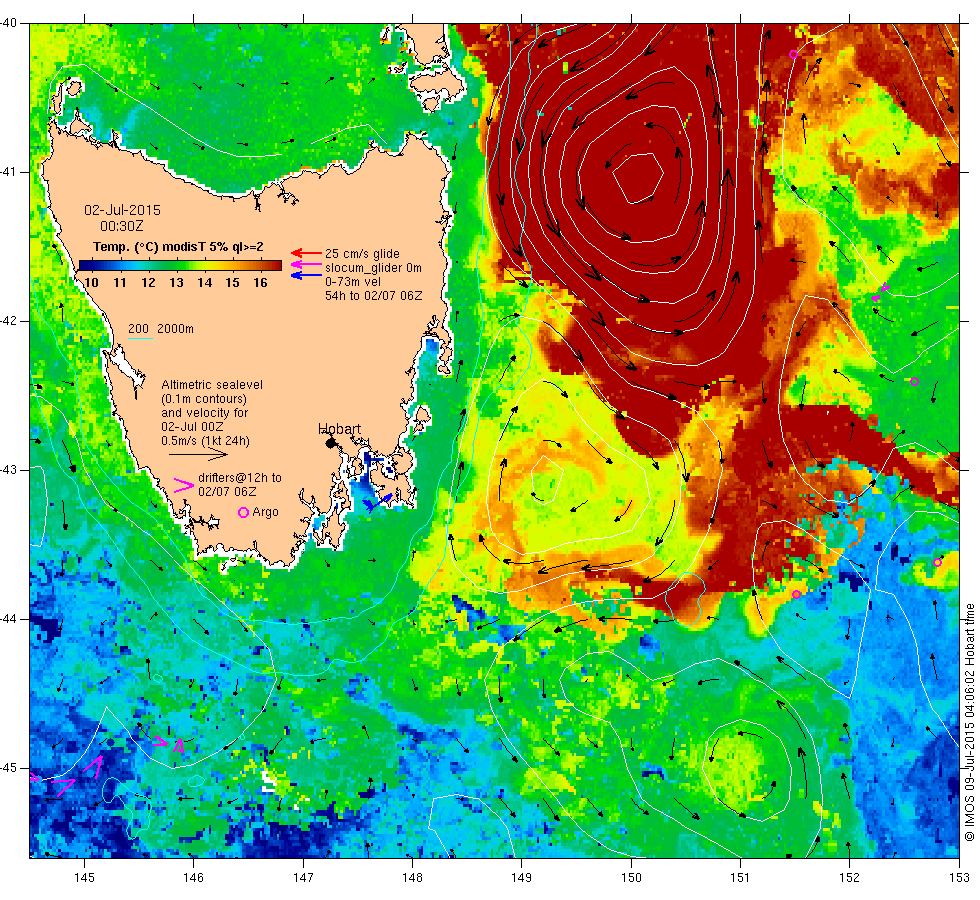Screen dimensions: 980x900
Task: Click the longitude axis label 149
Action: [x=521, y=878]
